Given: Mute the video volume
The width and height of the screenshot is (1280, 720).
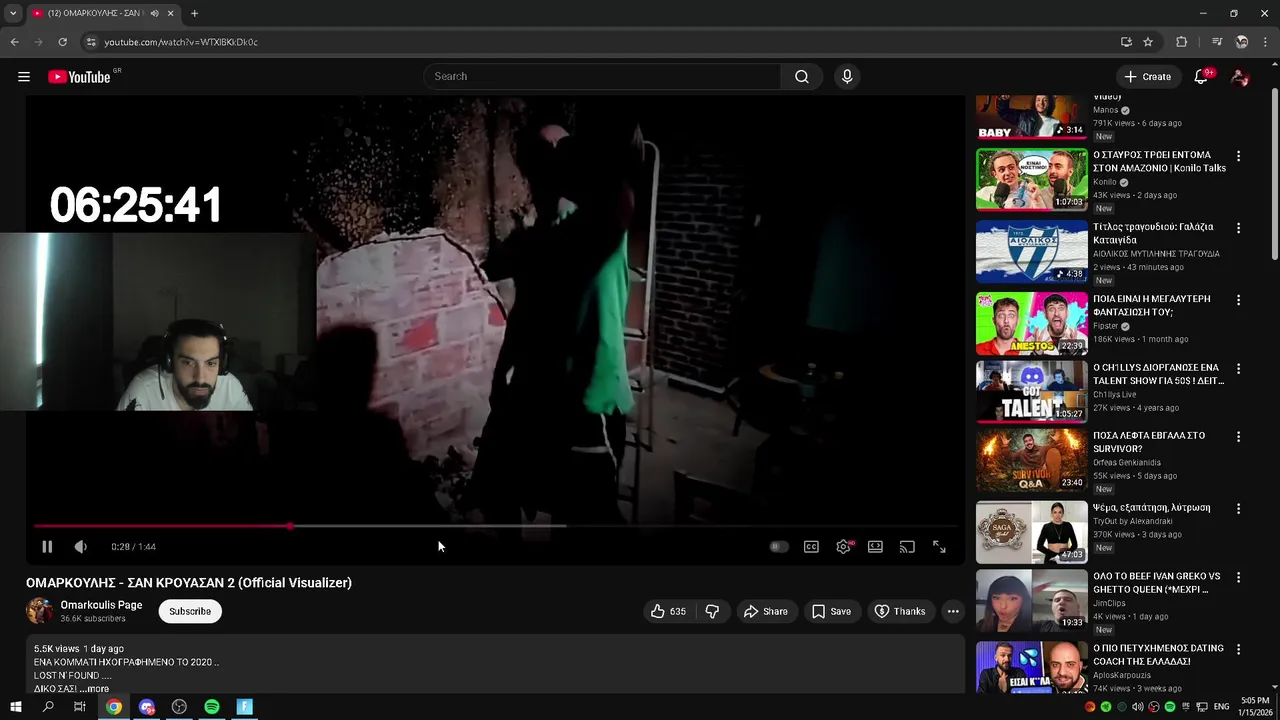Looking at the screenshot, I should click(81, 547).
